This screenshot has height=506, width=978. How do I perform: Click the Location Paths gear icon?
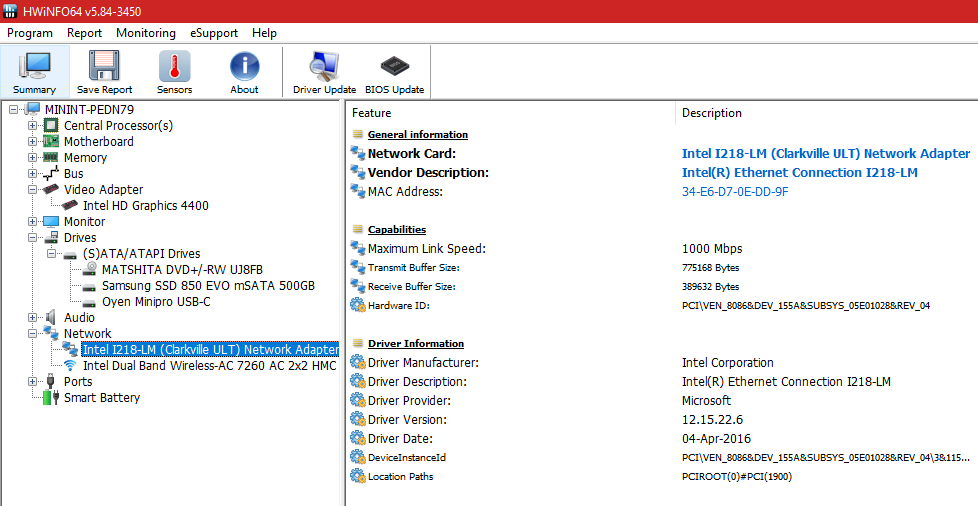357,477
